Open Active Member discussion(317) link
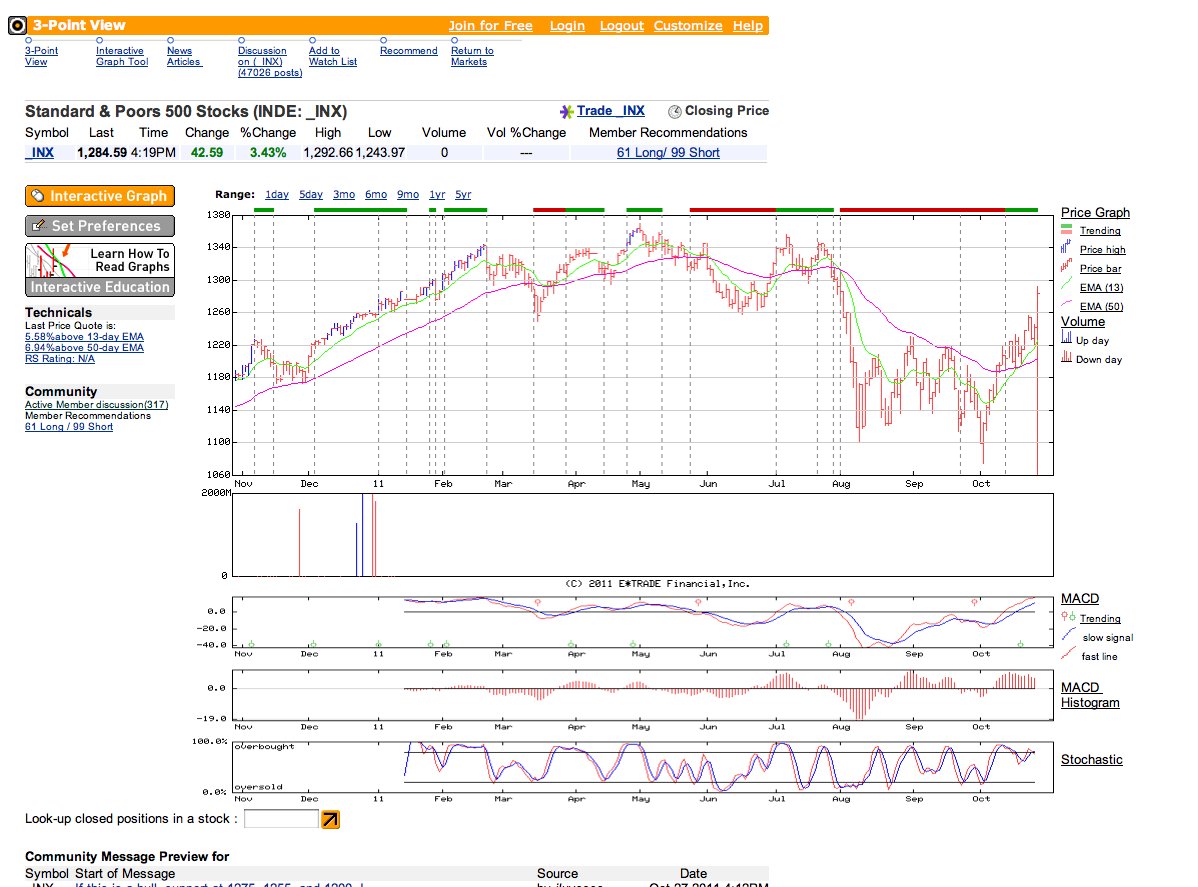Viewport: 1198px width, 887px height. click(96, 405)
